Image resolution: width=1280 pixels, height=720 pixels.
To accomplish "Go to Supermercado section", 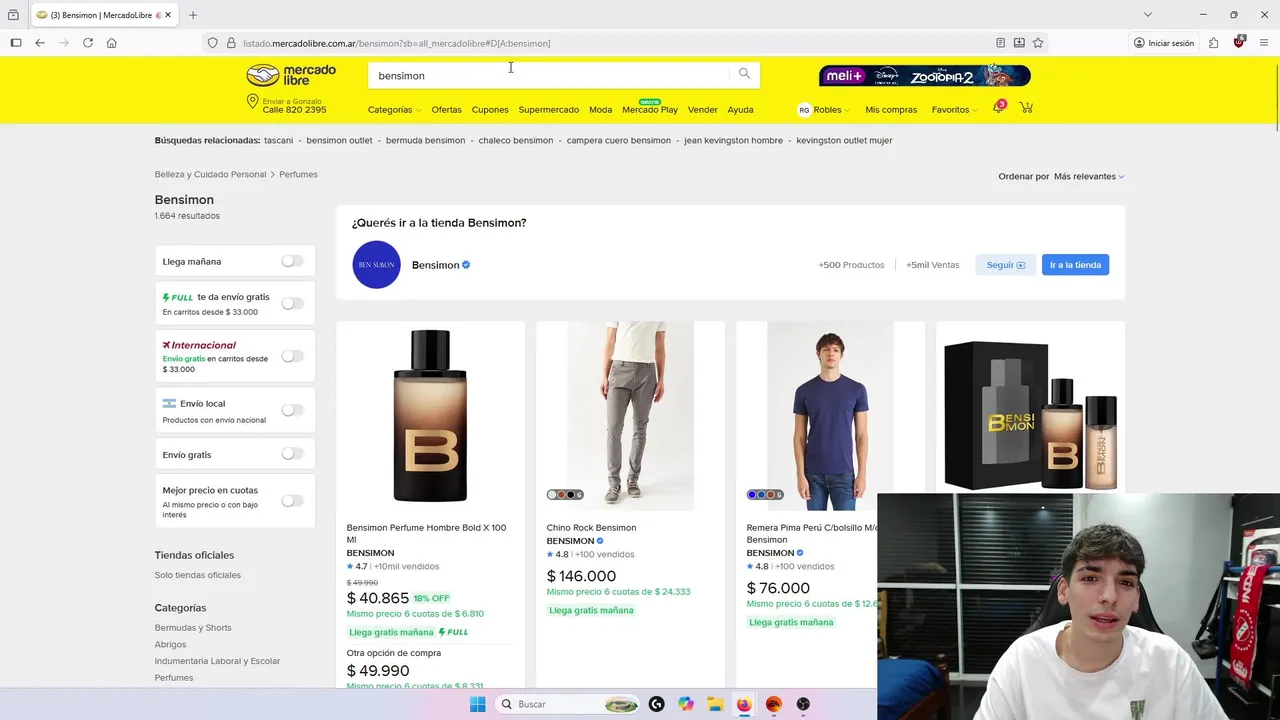I will [548, 110].
